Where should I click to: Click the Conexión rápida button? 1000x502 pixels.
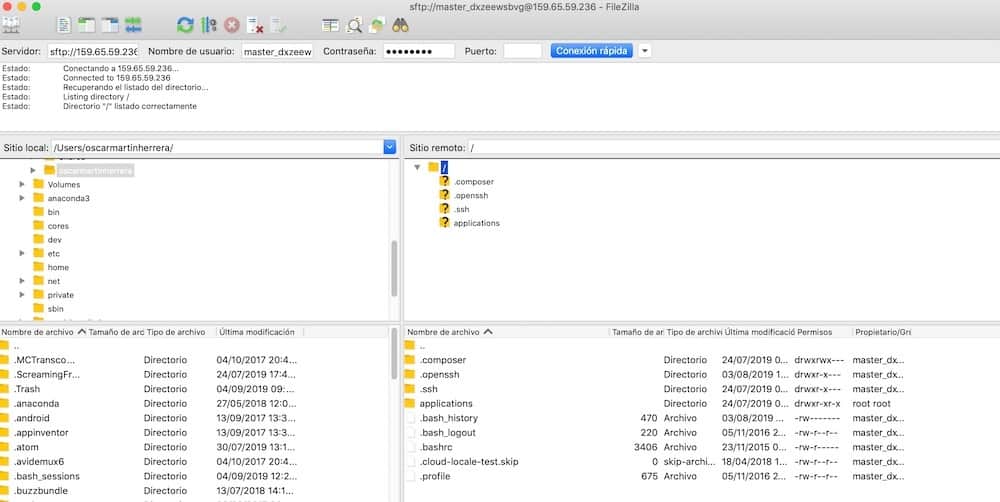click(x=591, y=51)
